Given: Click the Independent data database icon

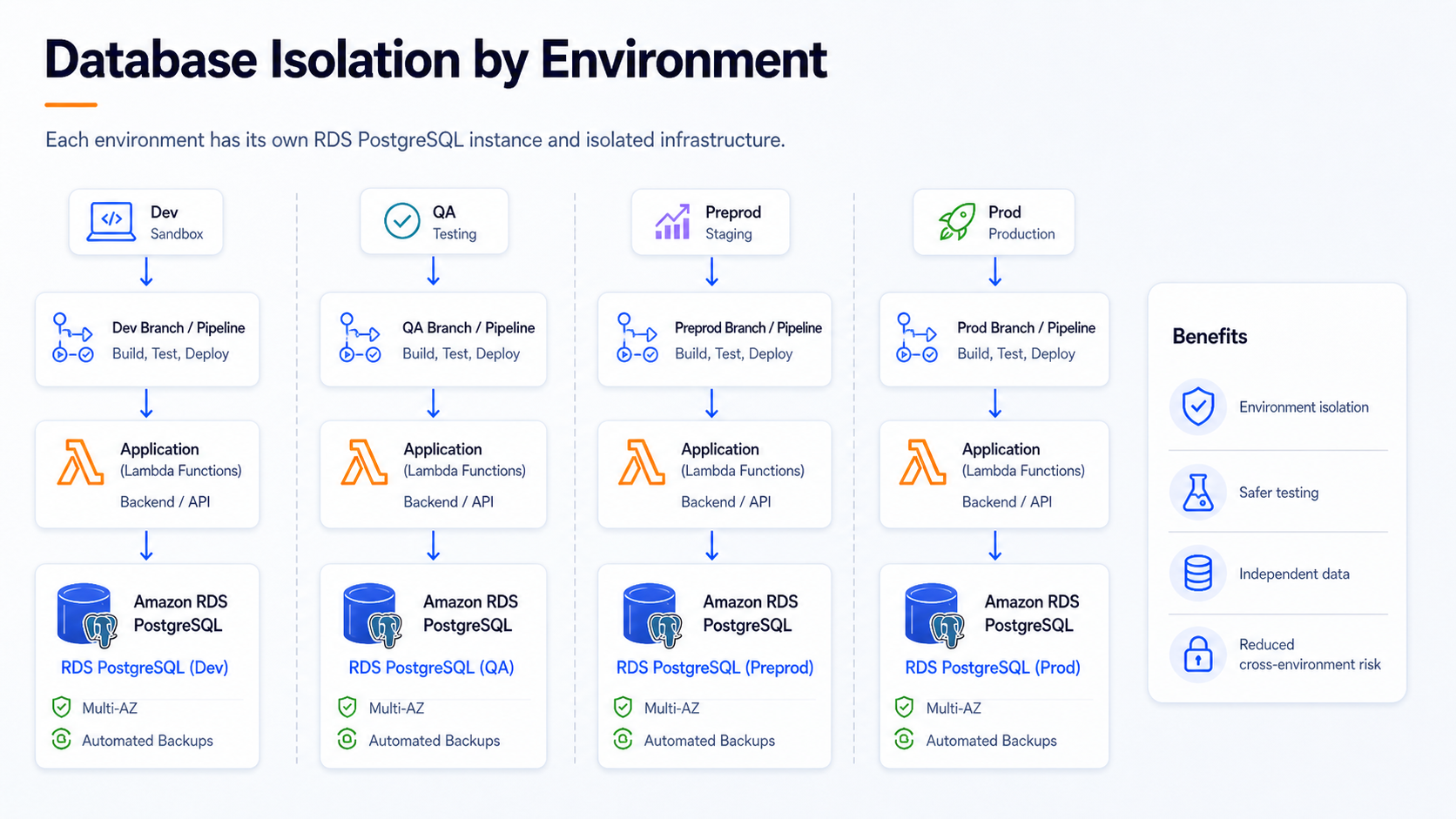Looking at the screenshot, I should pos(1198,574).
